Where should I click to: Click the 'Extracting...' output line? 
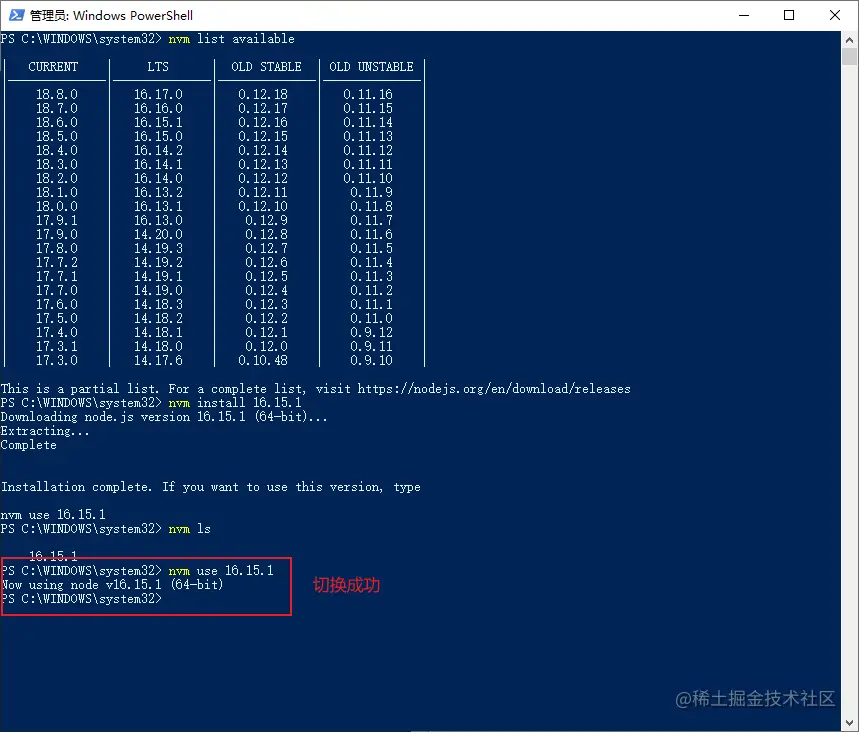click(45, 431)
